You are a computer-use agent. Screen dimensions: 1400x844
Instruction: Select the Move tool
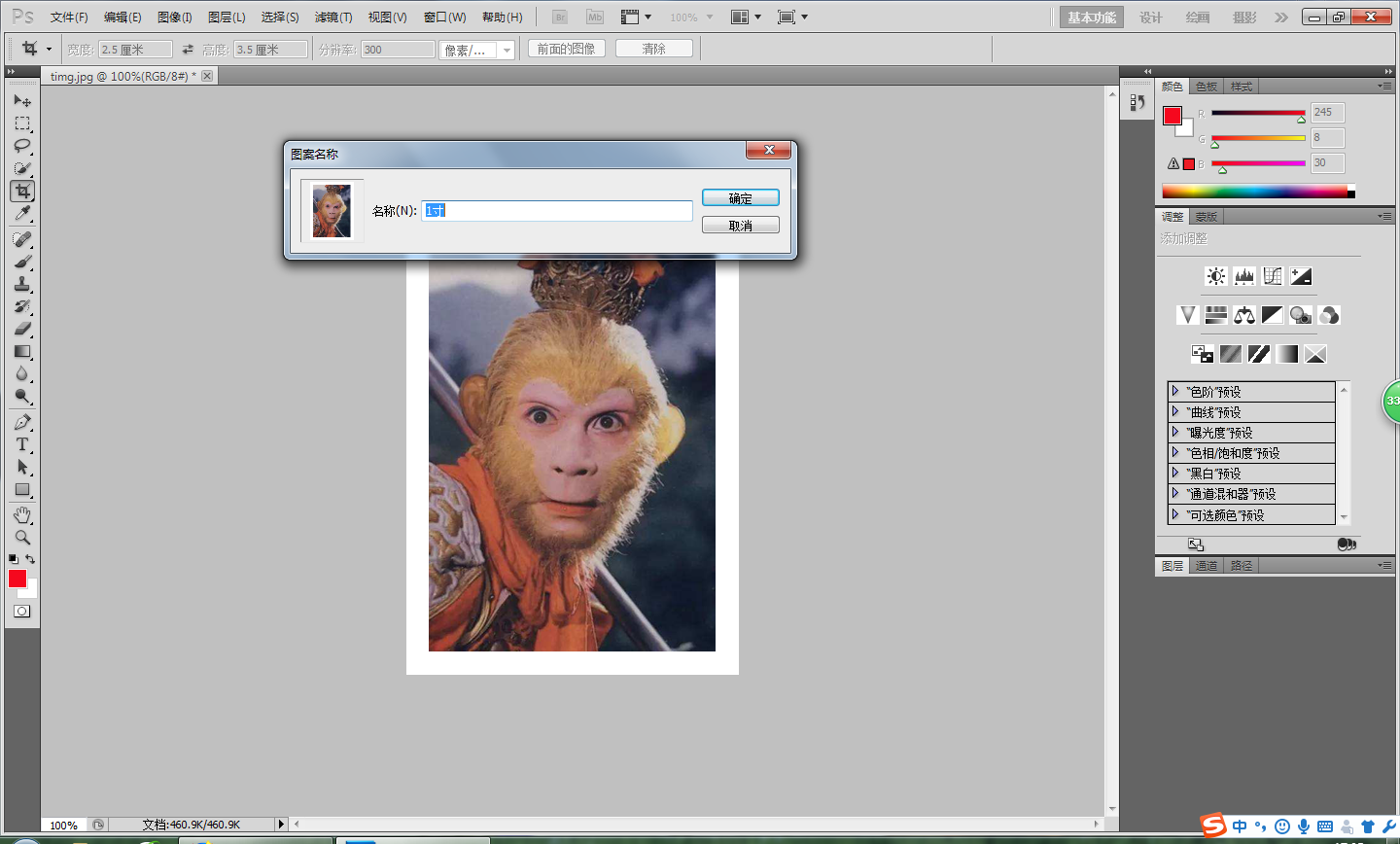pyautogui.click(x=22, y=101)
